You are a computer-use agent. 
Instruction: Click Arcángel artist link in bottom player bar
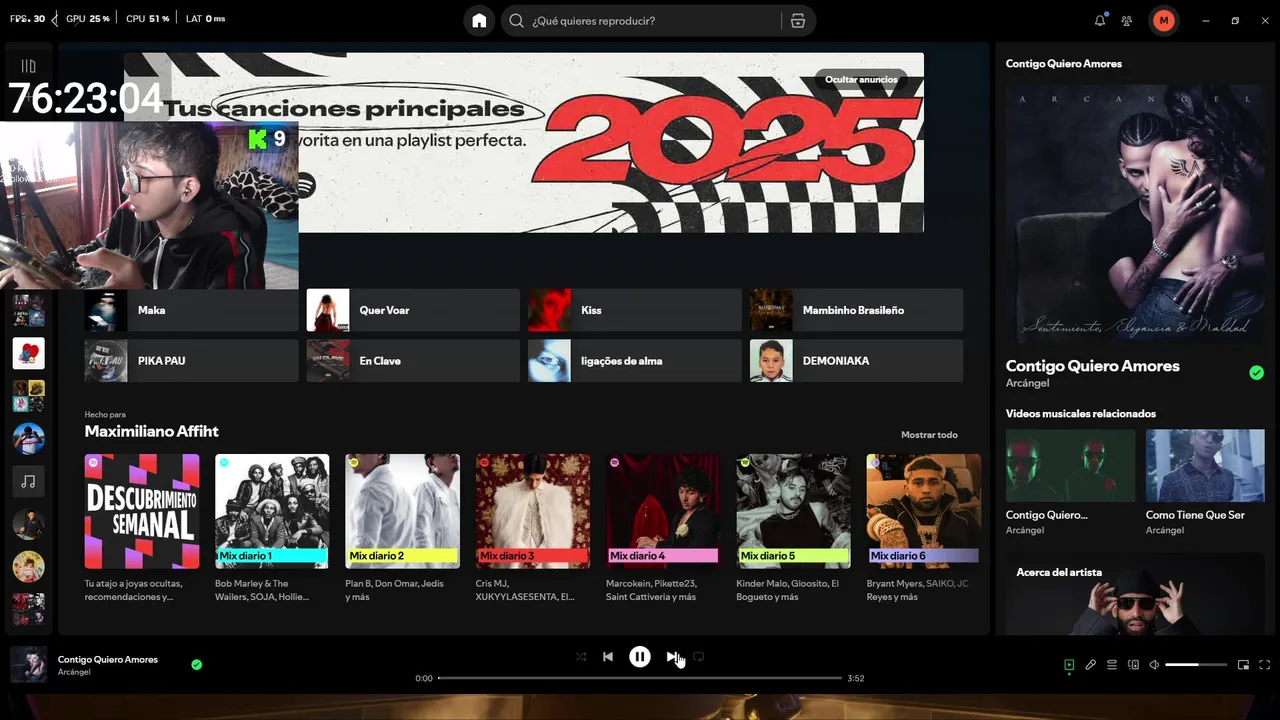(74, 672)
